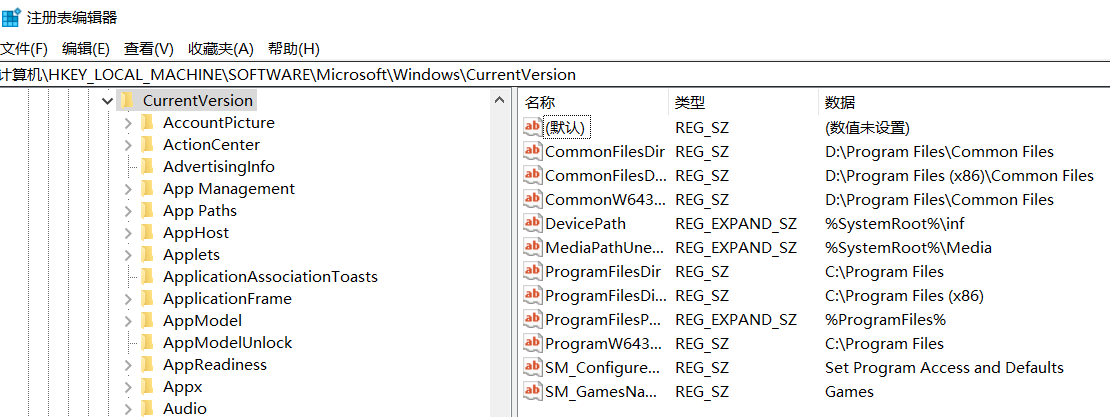Click string icon of MediaPathUne... value
The height and width of the screenshot is (417, 1110).
532,247
